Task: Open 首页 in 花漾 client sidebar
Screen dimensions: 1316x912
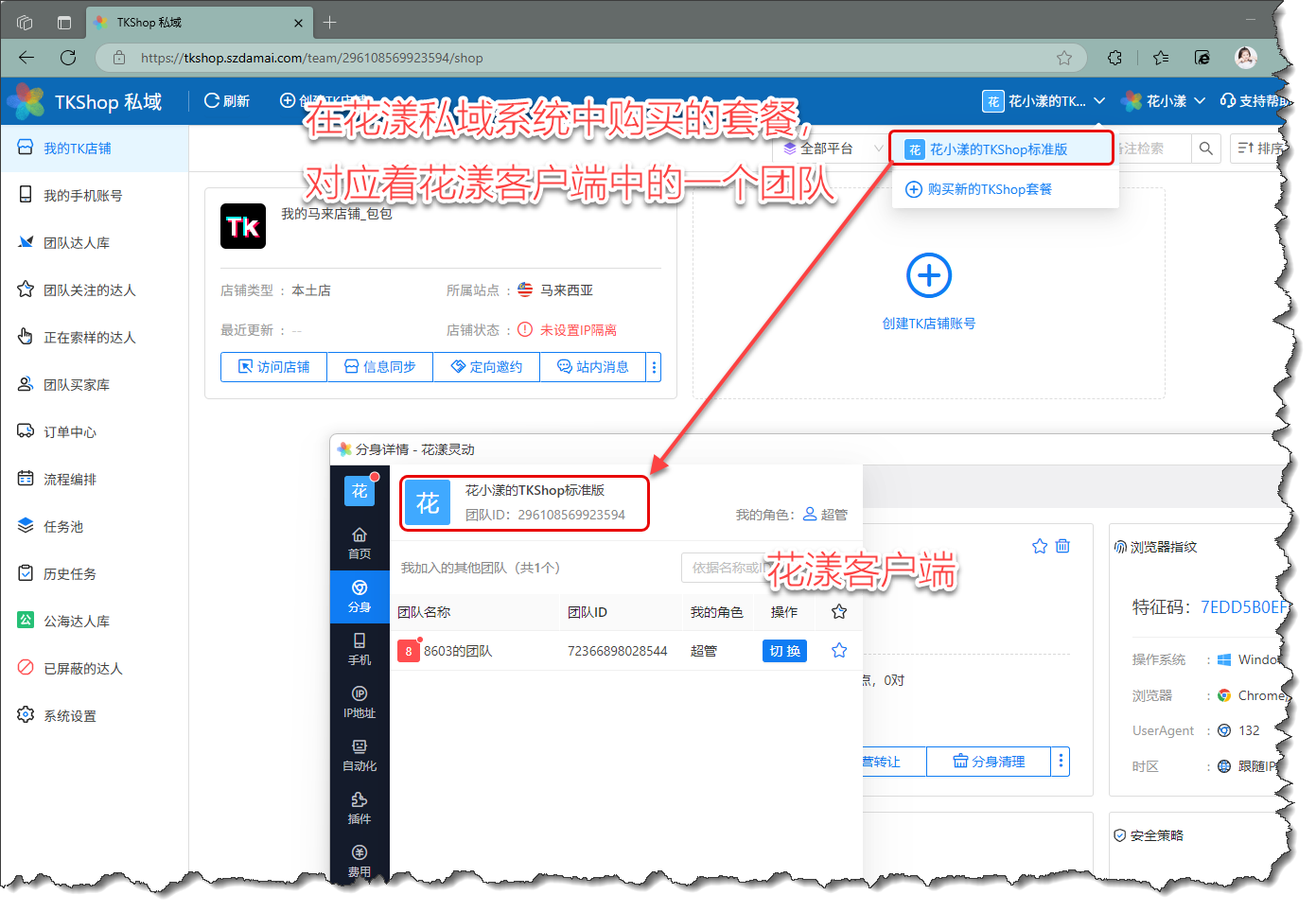Action: click(x=360, y=543)
